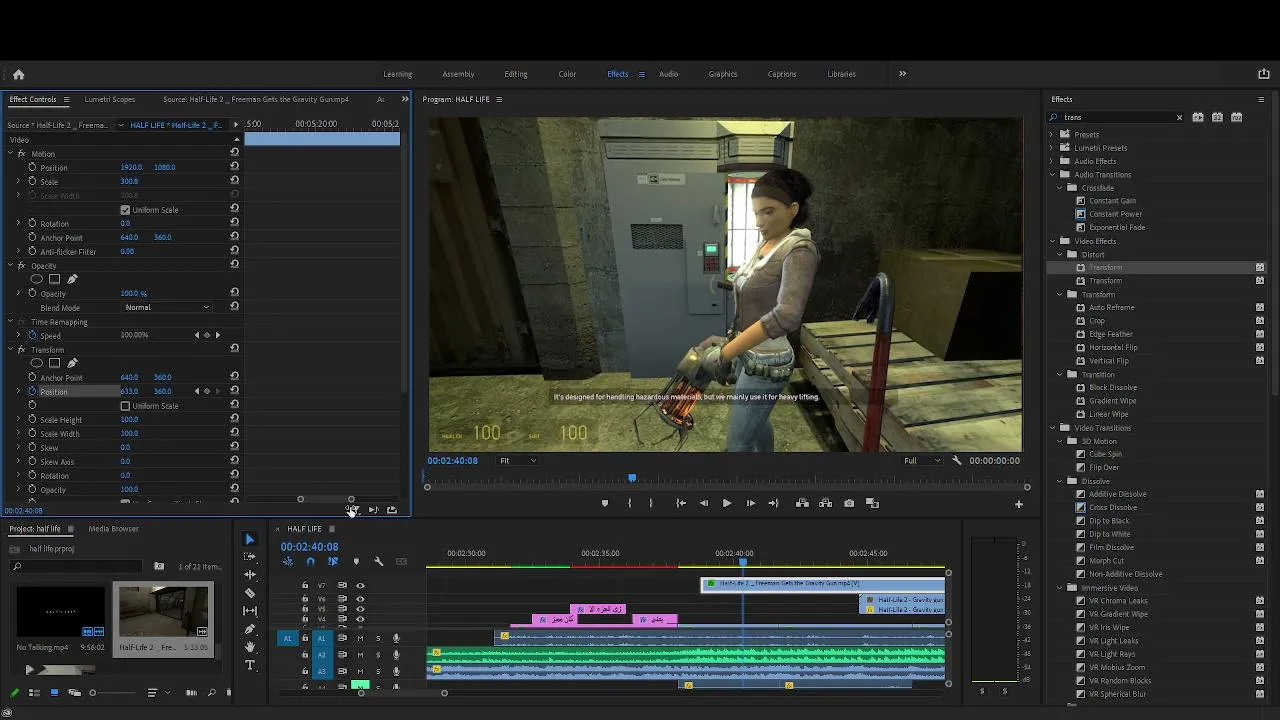Mute audio track A1
Screen dimensions: 1280x720
tap(360, 639)
